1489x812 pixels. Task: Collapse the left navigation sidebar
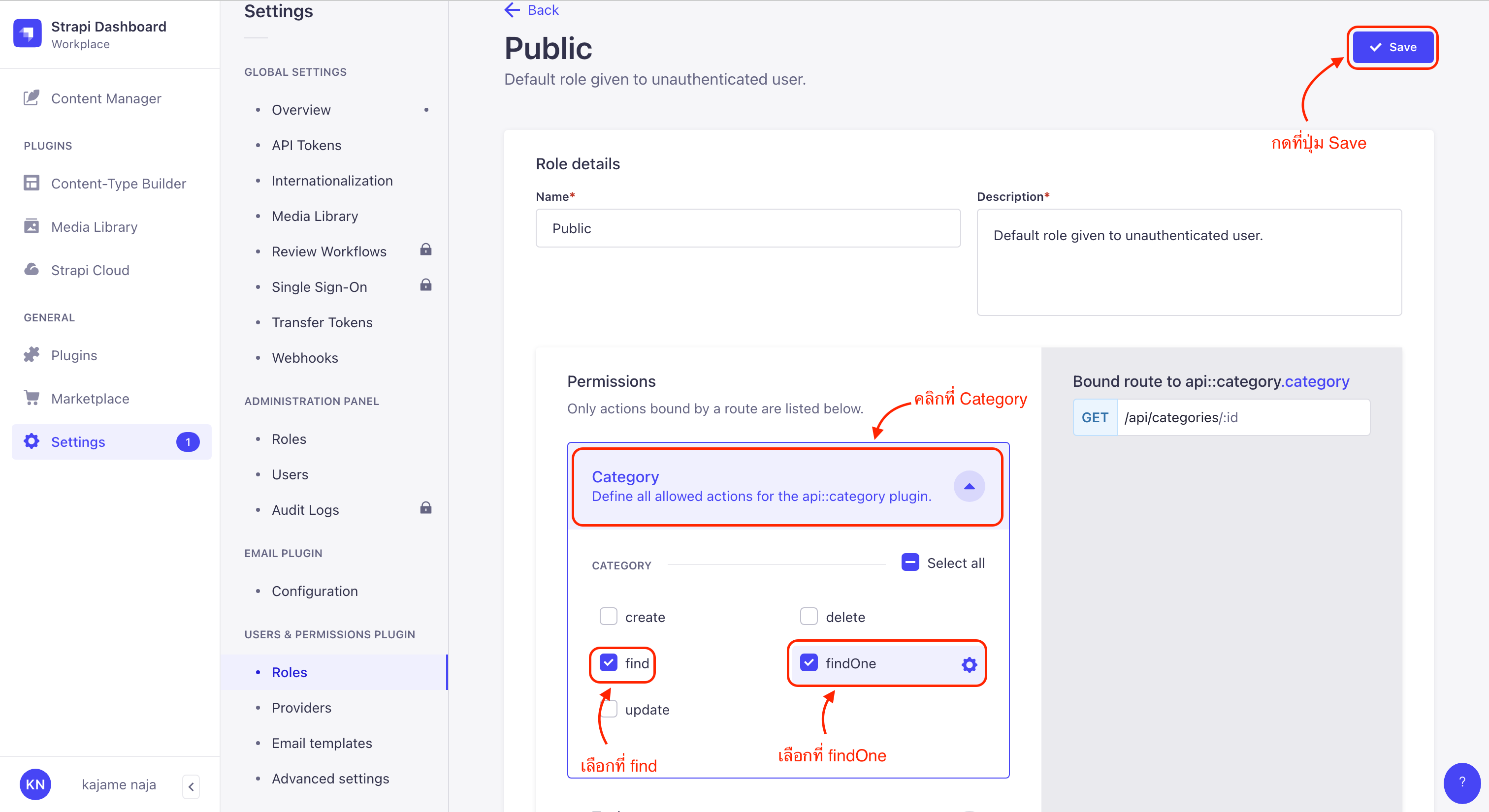(x=191, y=786)
